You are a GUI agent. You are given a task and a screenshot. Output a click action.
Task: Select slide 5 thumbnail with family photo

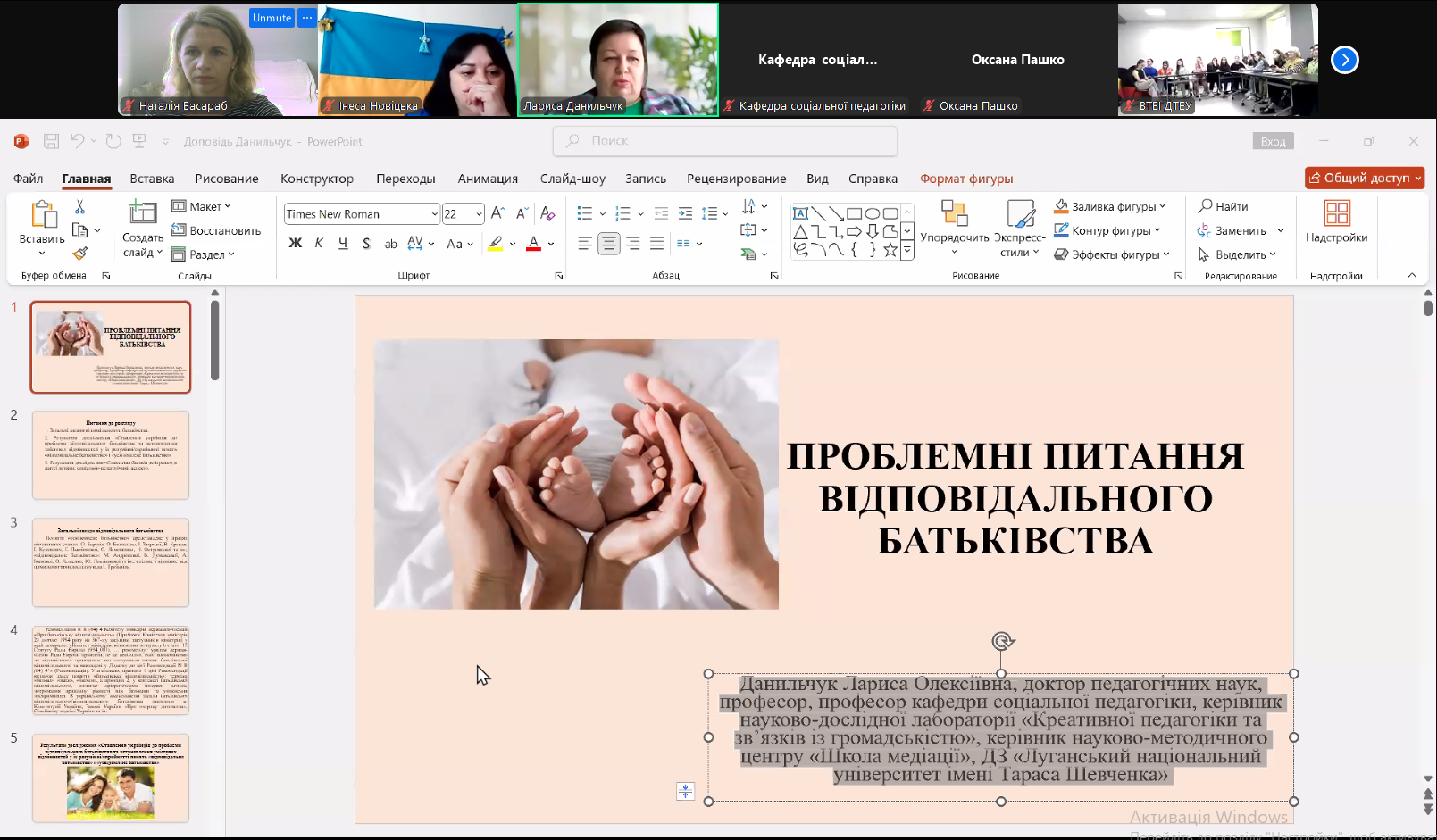pos(111,778)
